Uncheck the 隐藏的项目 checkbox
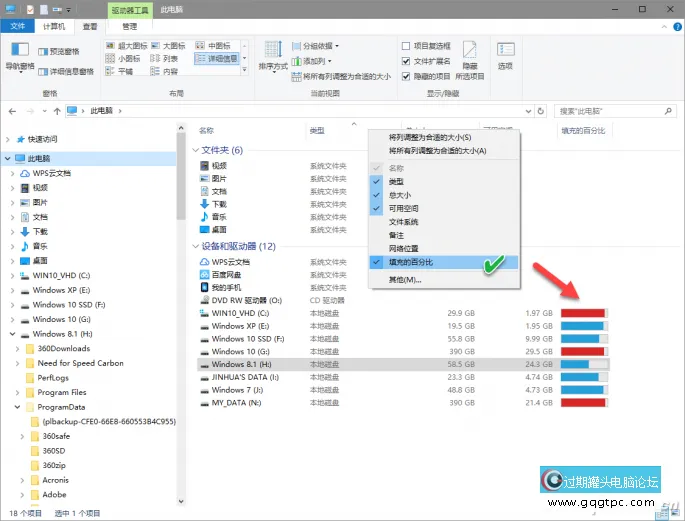Viewport: 685px width, 521px height. [x=405, y=76]
